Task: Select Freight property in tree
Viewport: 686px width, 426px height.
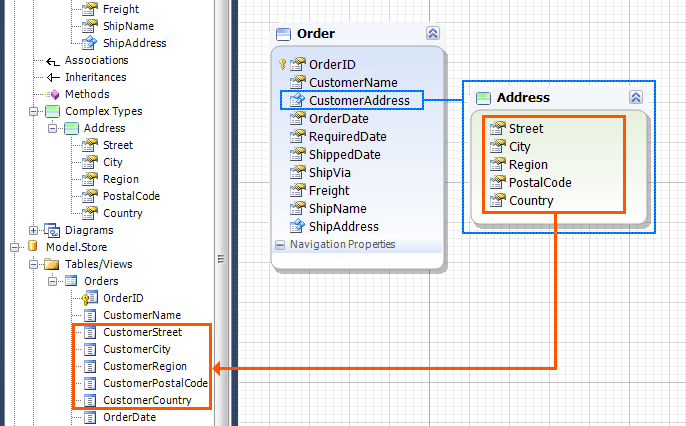Action: 121,9
